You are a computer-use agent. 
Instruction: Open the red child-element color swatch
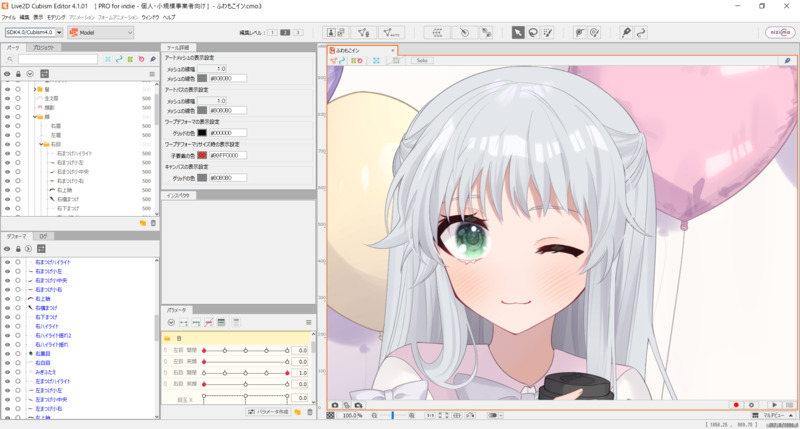pos(202,155)
